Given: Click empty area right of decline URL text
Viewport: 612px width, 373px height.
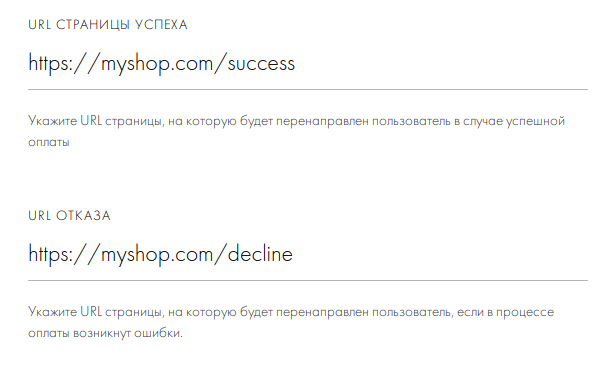Looking at the screenshot, I should pyautogui.click(x=441, y=254).
